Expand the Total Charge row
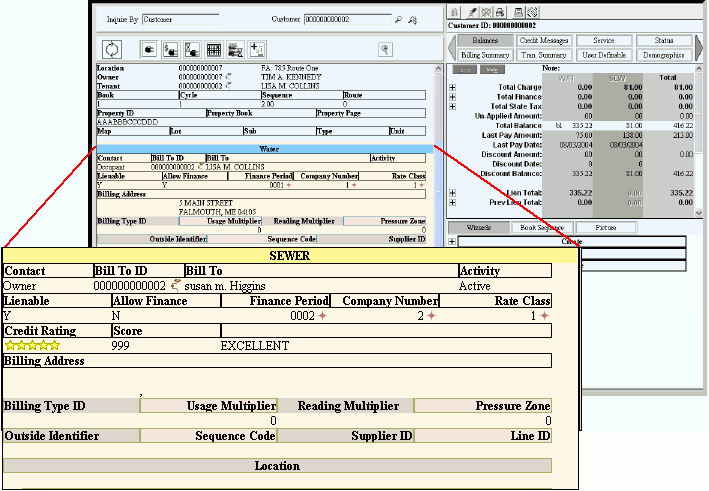Screen dimensions: 709x491 [452, 87]
